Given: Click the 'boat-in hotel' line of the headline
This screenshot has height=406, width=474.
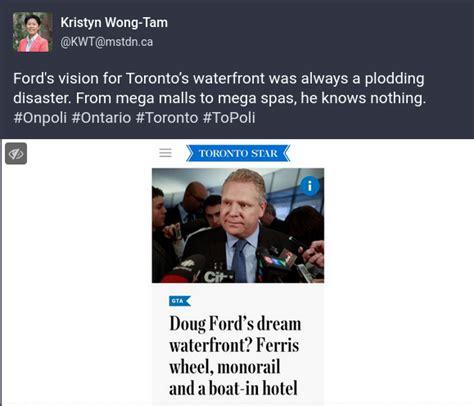Looking at the screenshot, I should 233,389.
